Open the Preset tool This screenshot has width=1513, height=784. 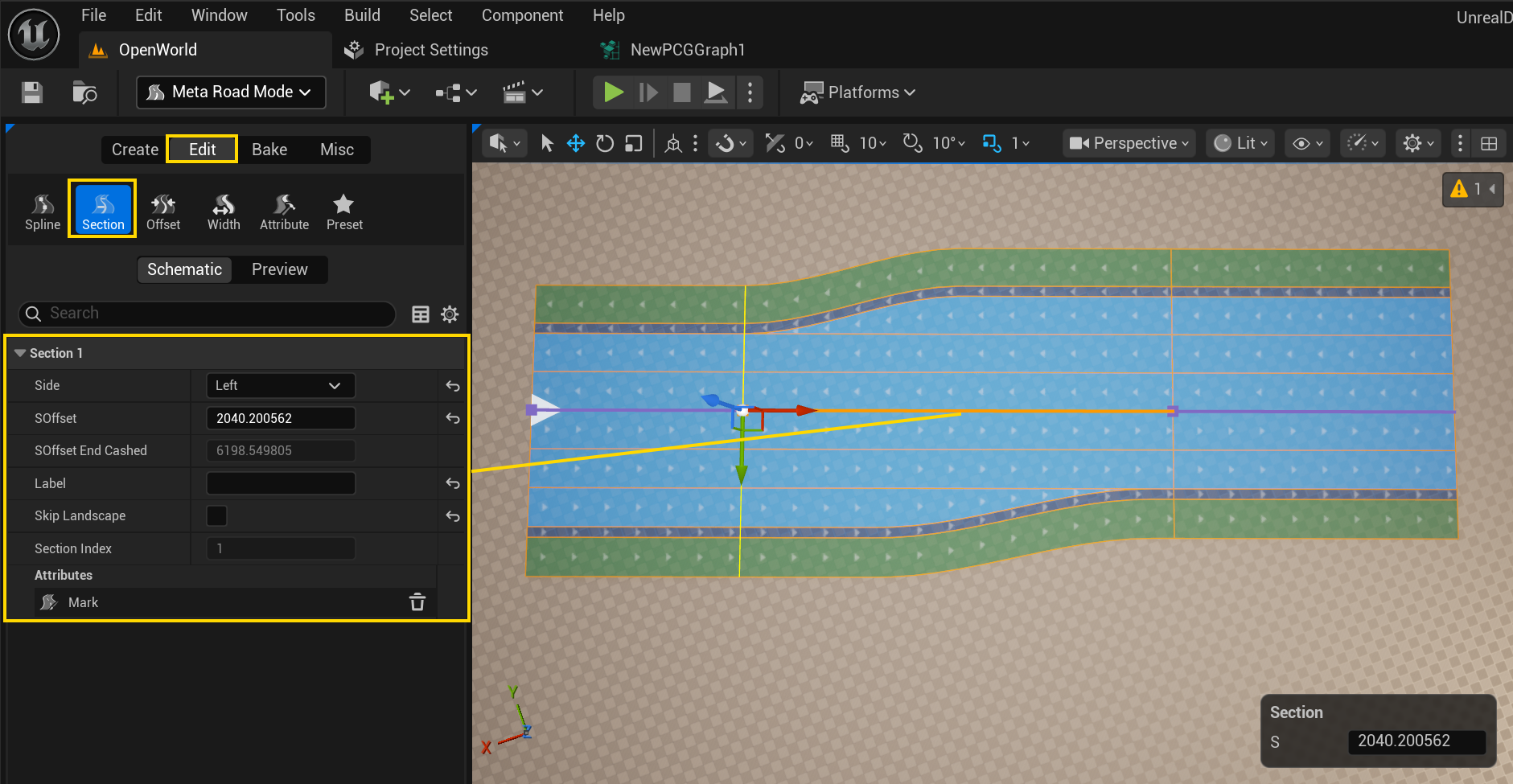[x=344, y=211]
